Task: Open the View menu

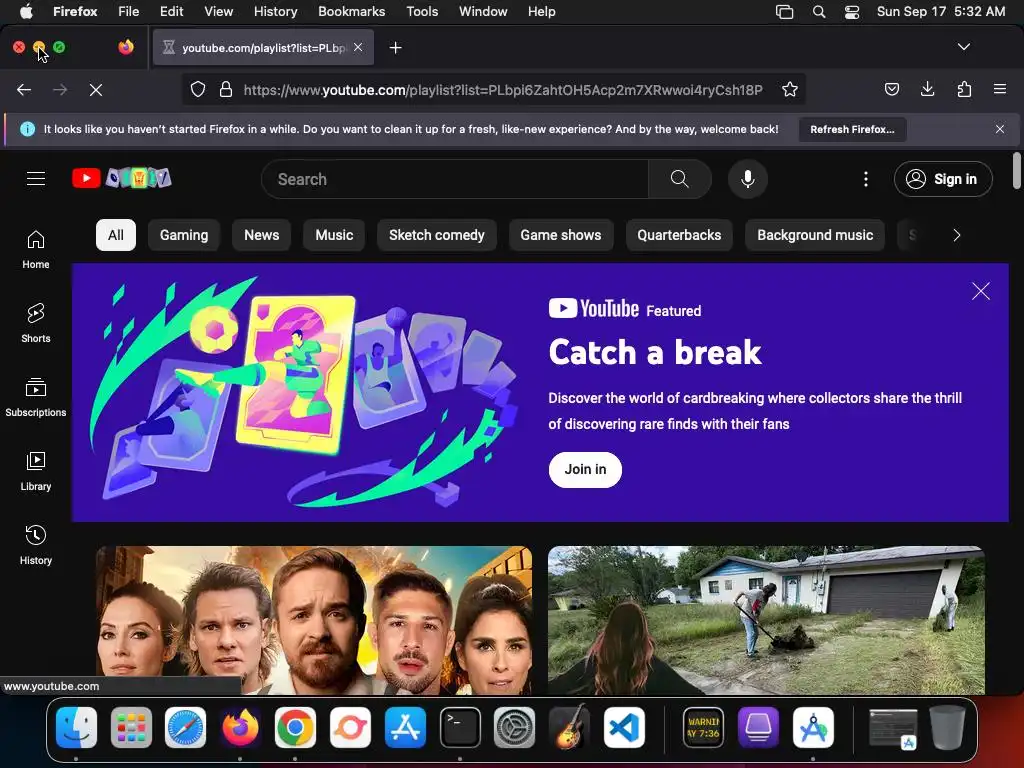Action: (219, 12)
